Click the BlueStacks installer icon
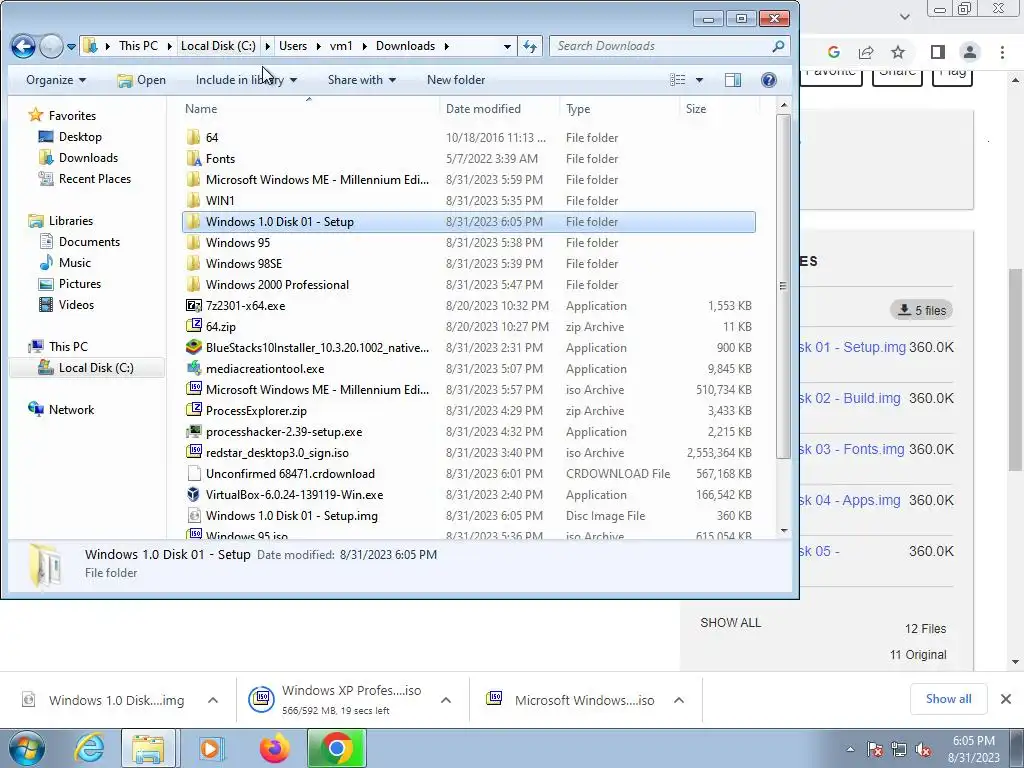 pyautogui.click(x=194, y=347)
